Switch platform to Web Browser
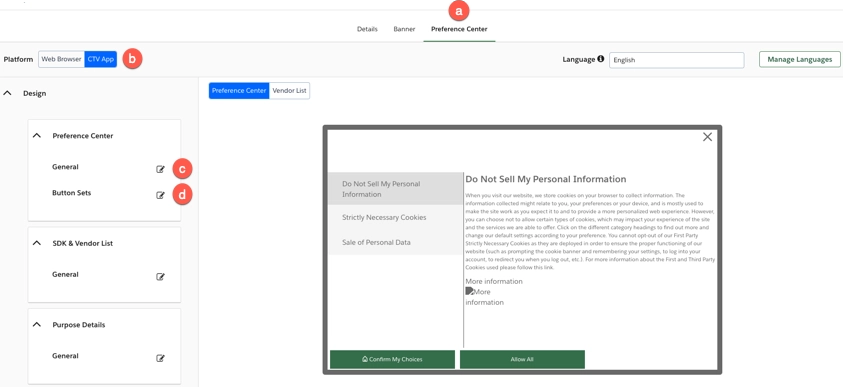 tap(61, 59)
